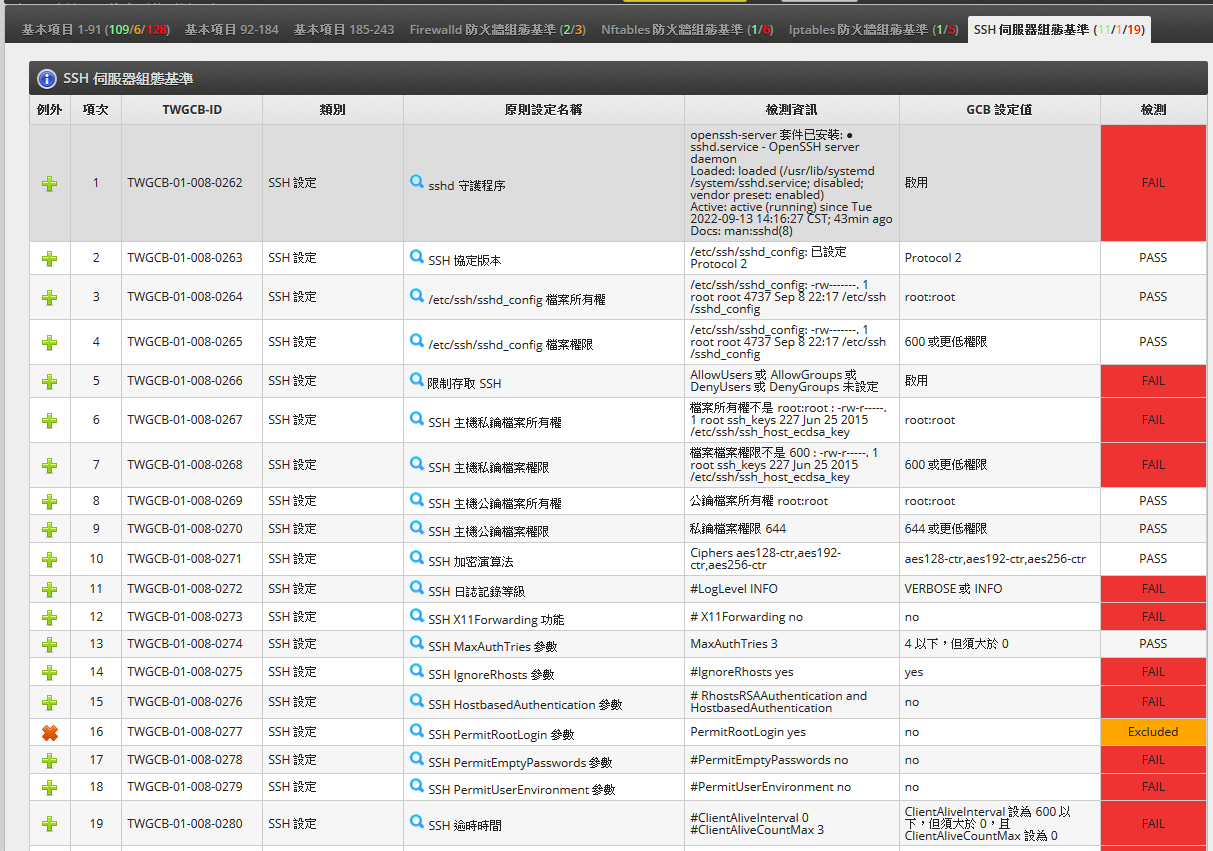This screenshot has width=1213, height=851.
Task: Click magnifier next to 限制存取 SSH
Action: (x=417, y=380)
